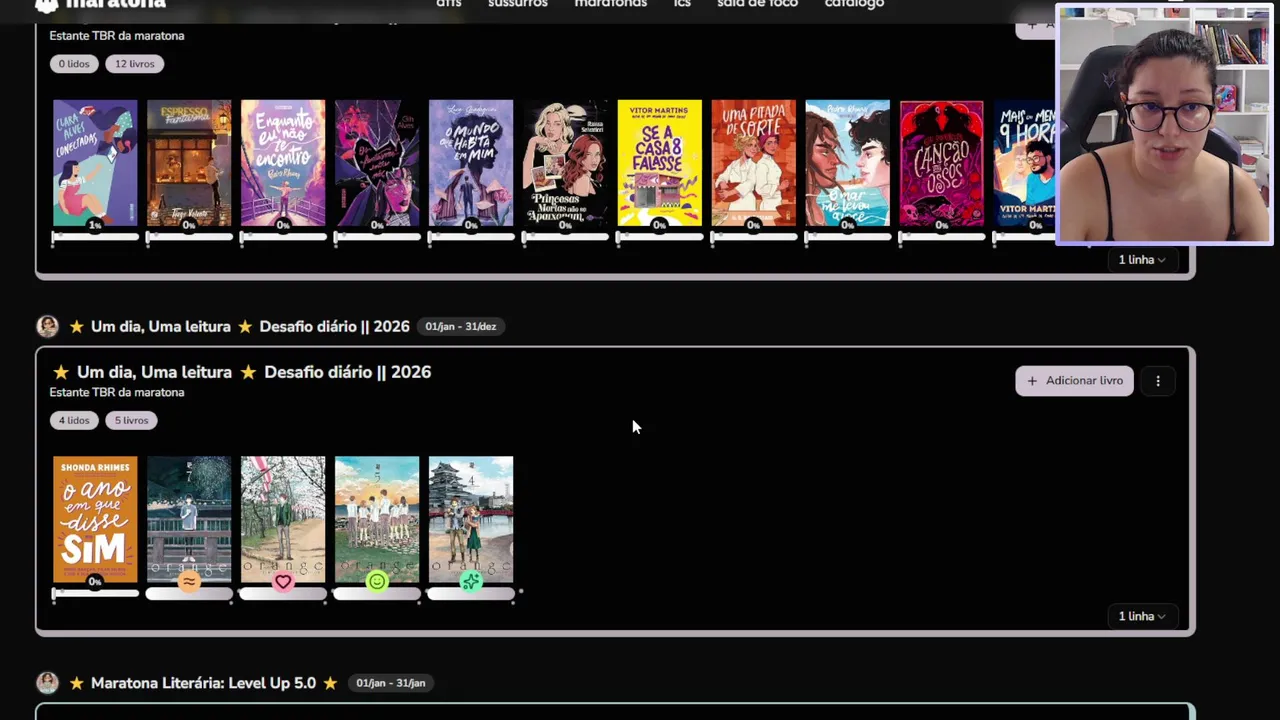Open the Maratona Literária: Level Up 5.0 title link
The width and height of the screenshot is (1280, 720).
tap(203, 683)
